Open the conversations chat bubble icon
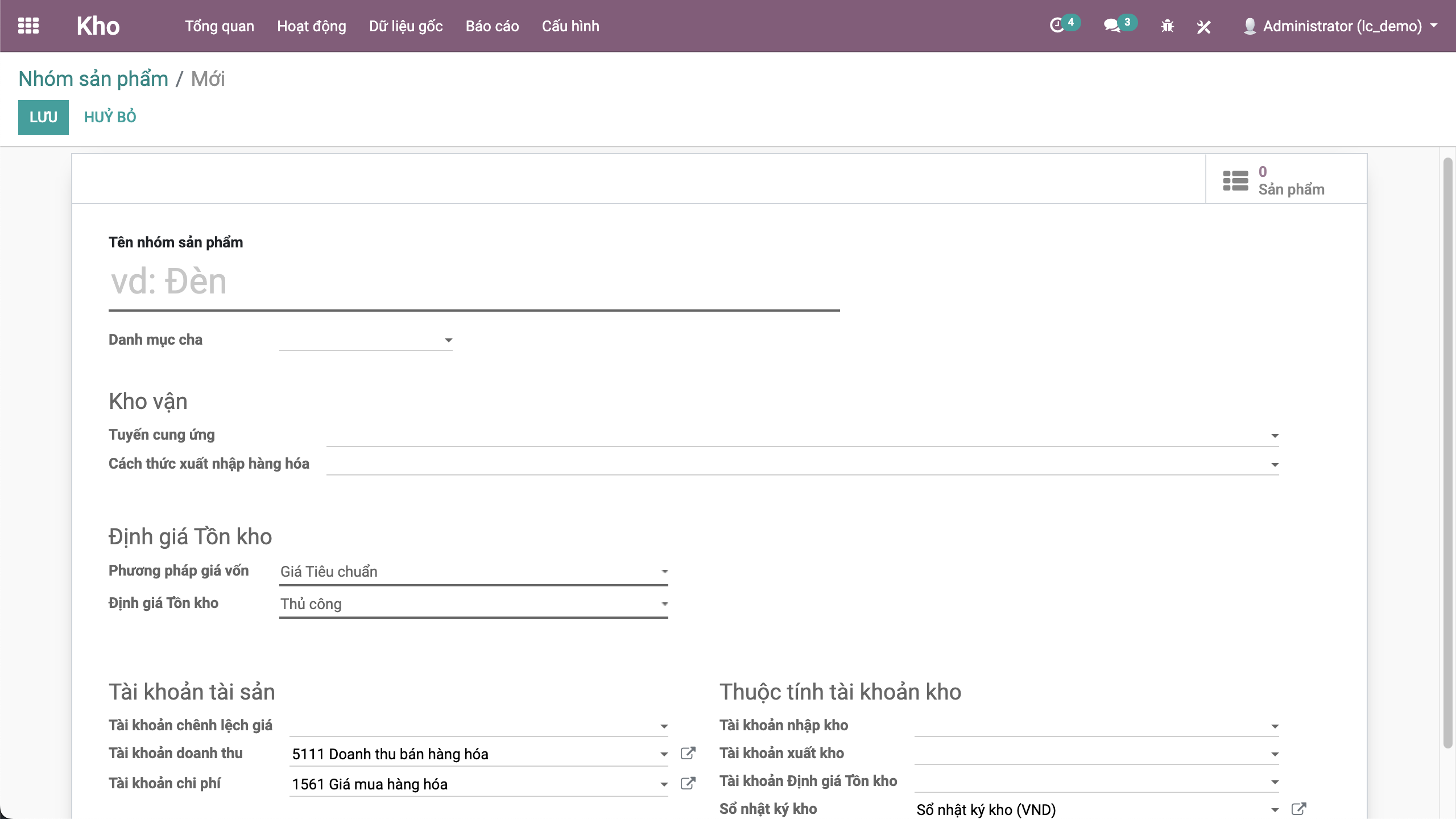The image size is (1456, 819). (1112, 26)
